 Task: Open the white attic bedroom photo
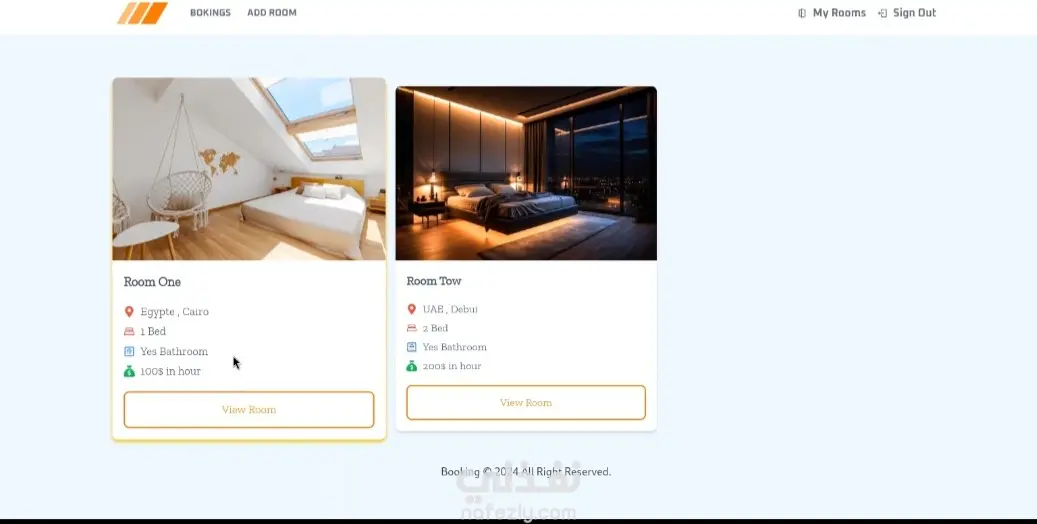coord(249,169)
